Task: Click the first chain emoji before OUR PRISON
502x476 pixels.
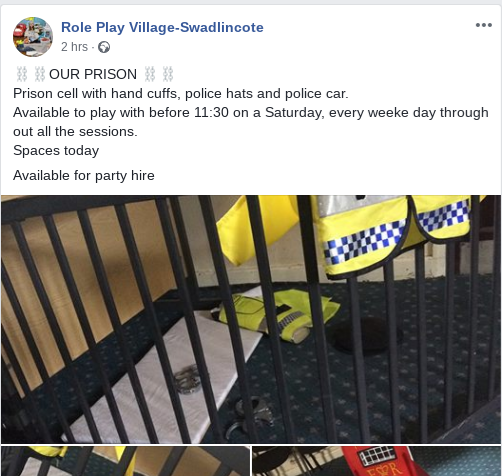Action: pyautogui.click(x=22, y=74)
